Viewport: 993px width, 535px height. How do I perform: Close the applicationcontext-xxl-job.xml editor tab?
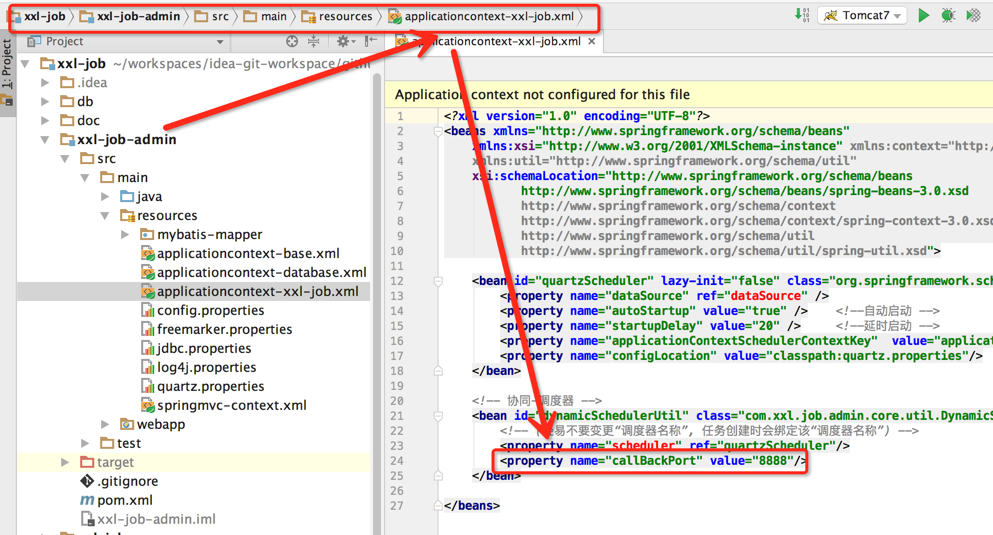point(592,42)
